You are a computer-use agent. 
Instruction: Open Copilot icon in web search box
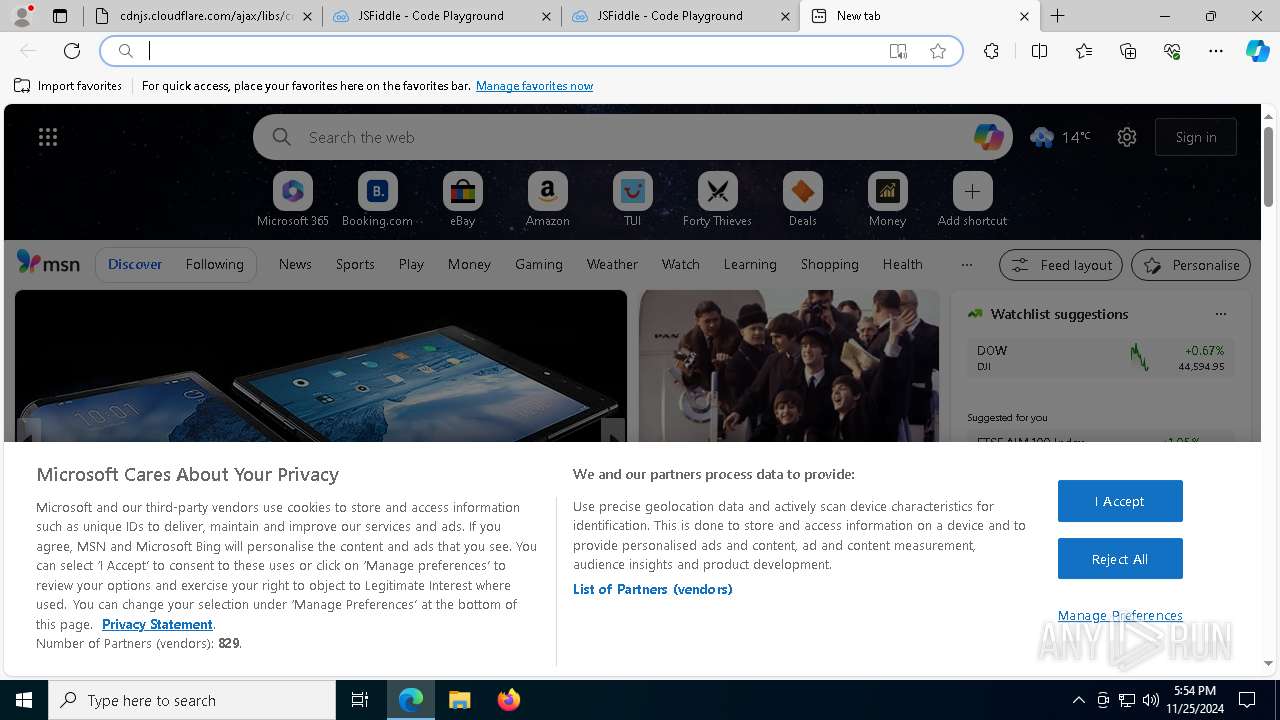tap(988, 137)
